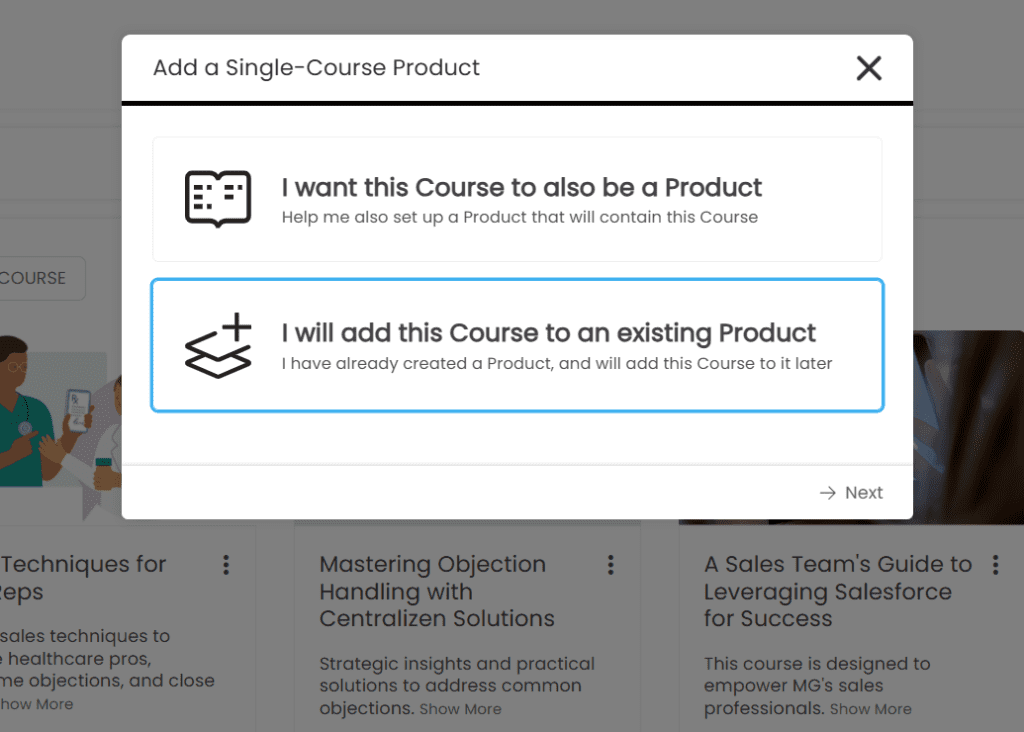Click the open-book icon for course-as-product option

218,198
